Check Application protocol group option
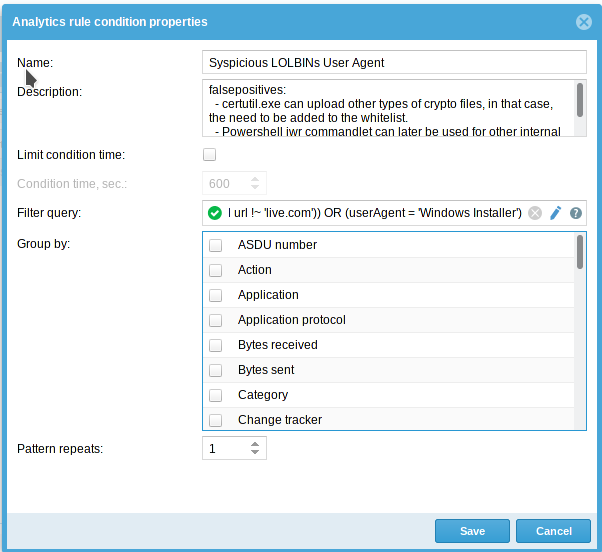Viewport: 602px width, 552px height. tap(215, 320)
